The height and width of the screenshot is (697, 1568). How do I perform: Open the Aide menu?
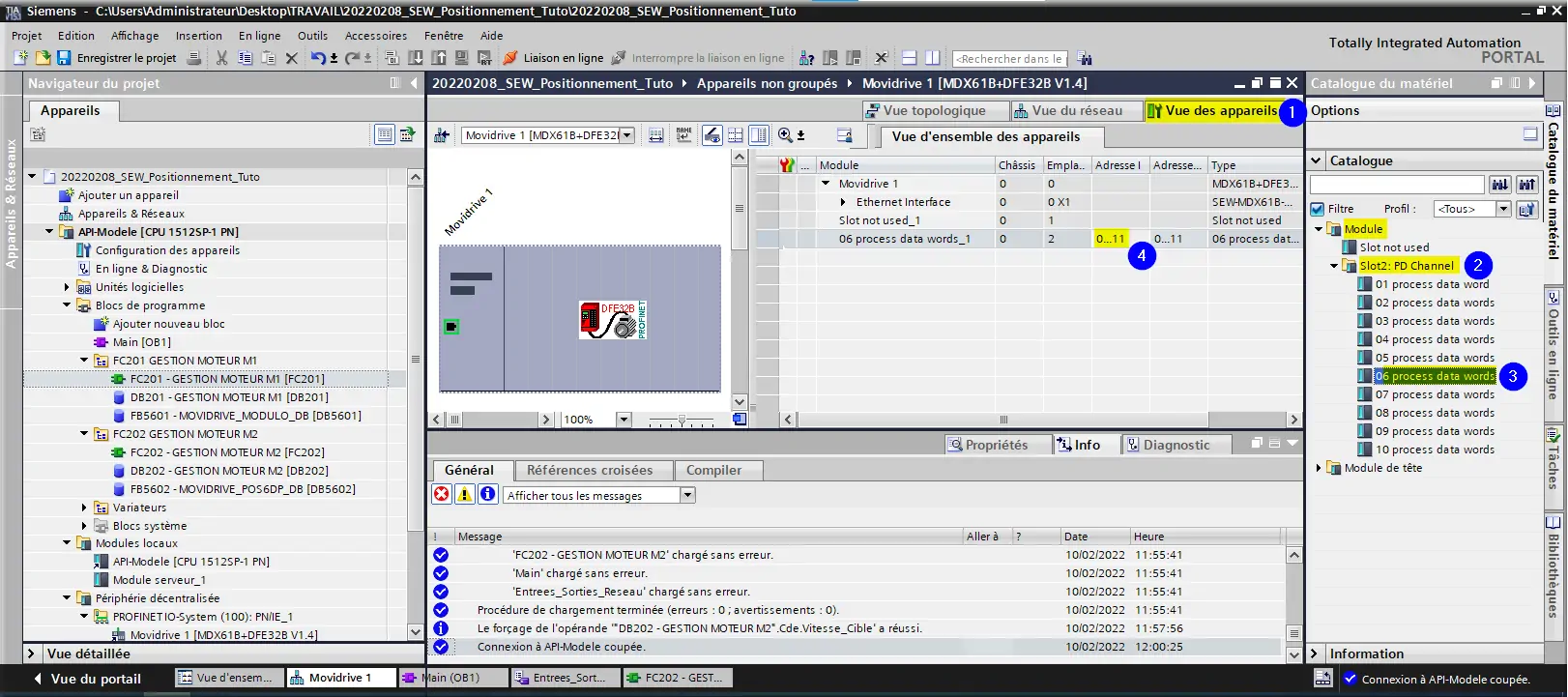coord(491,36)
